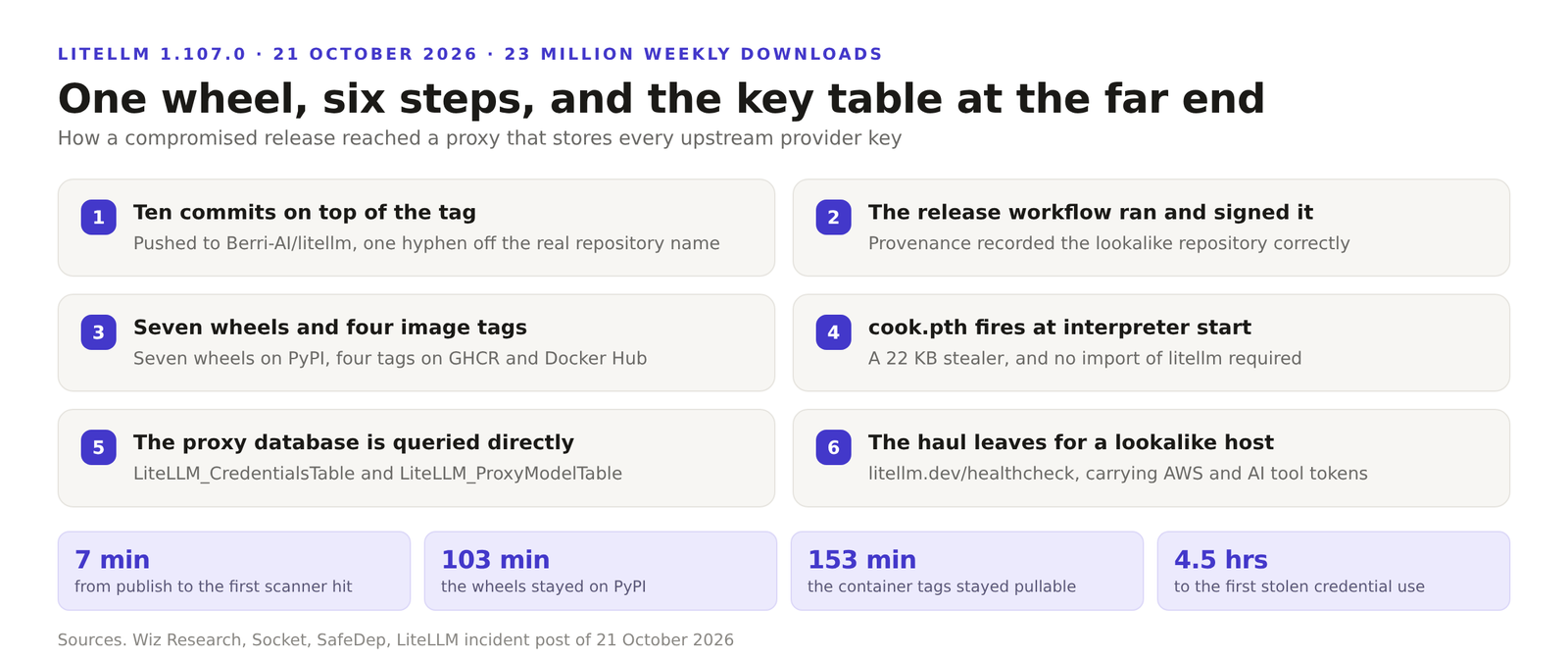Select 'Seven wheels and four image tags' heading
This screenshot has height=660, width=1568.
click(x=330, y=328)
